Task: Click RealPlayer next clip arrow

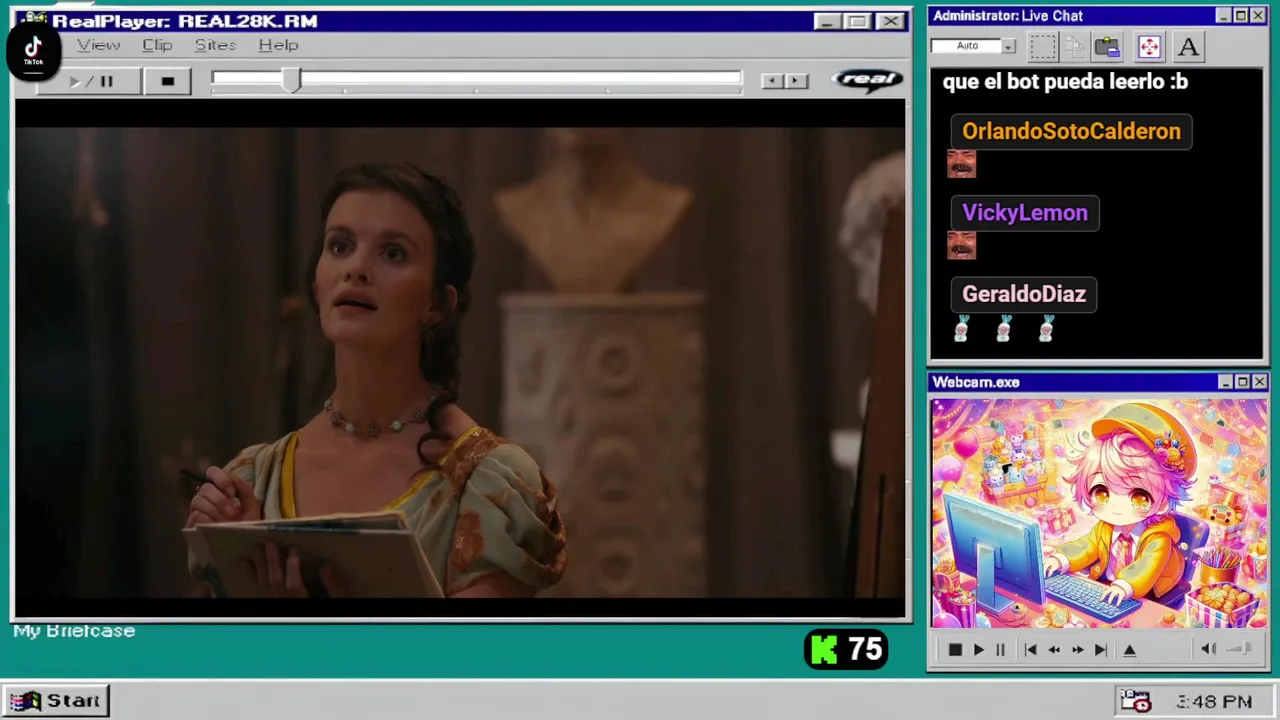Action: (796, 81)
